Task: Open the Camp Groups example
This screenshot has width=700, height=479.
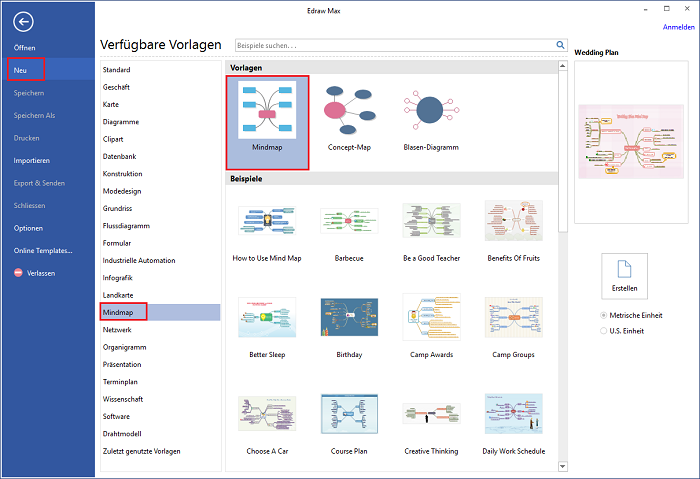Action: [x=513, y=317]
